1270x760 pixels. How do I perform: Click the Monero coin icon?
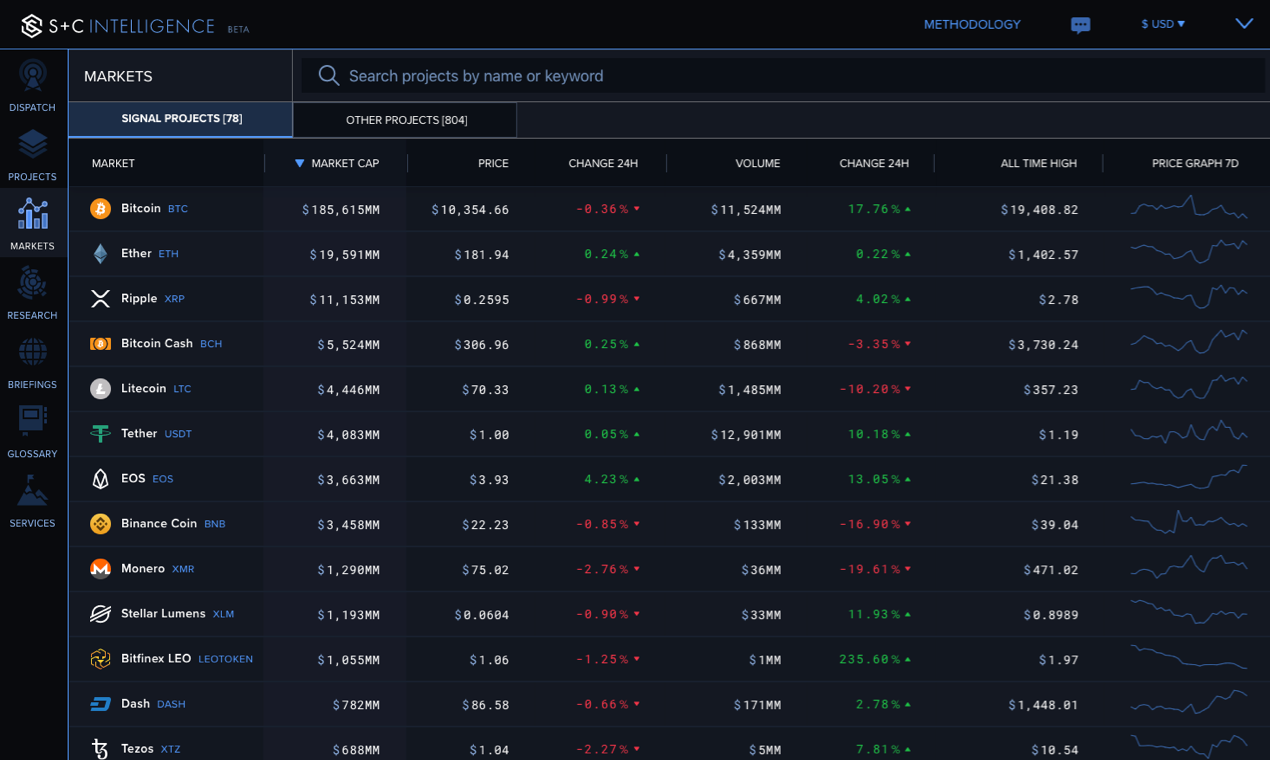click(x=100, y=569)
